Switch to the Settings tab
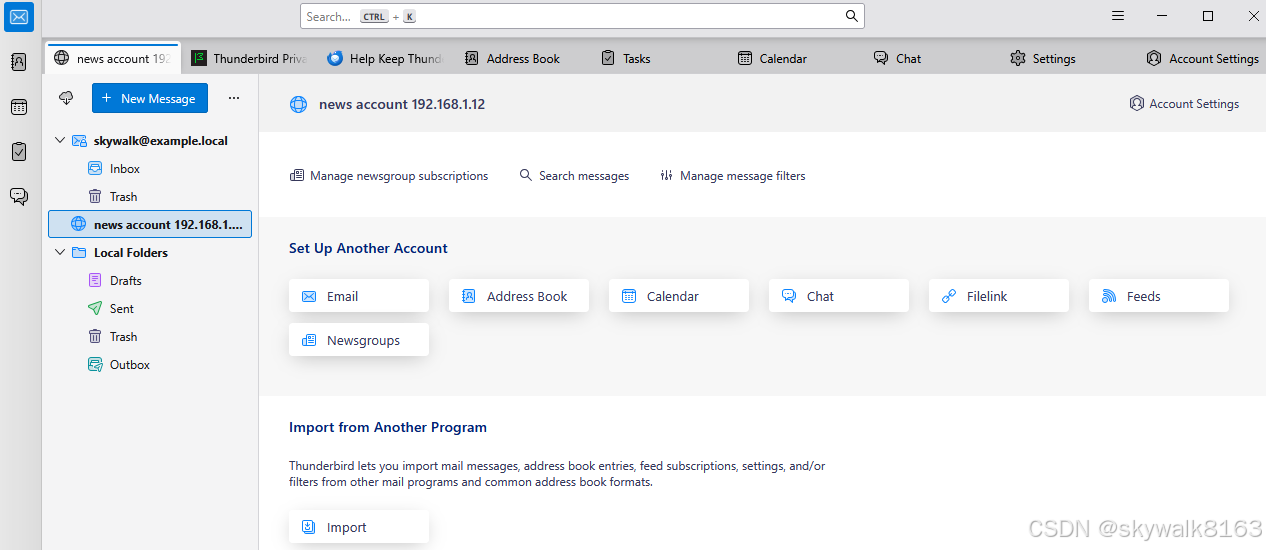Viewport: 1266px width, 550px height. point(1066,58)
